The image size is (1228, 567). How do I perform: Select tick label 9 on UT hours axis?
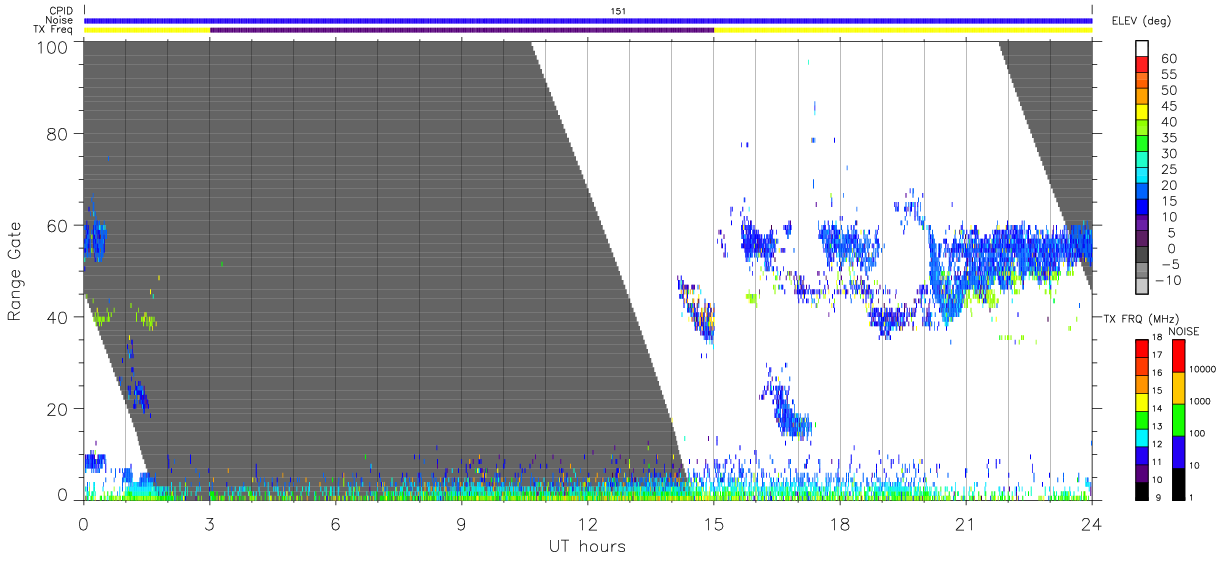tap(461, 523)
